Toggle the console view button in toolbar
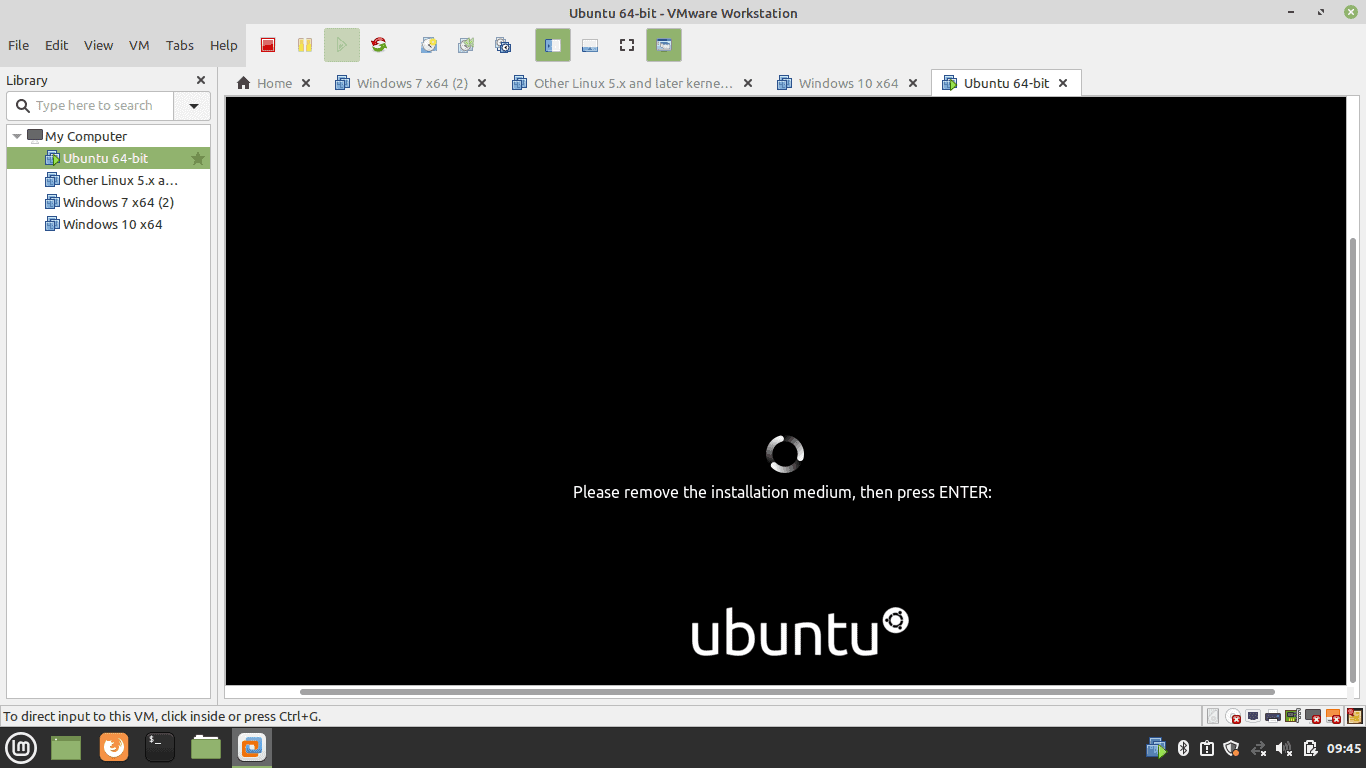Image resolution: width=1366 pixels, height=768 pixels. pos(664,45)
